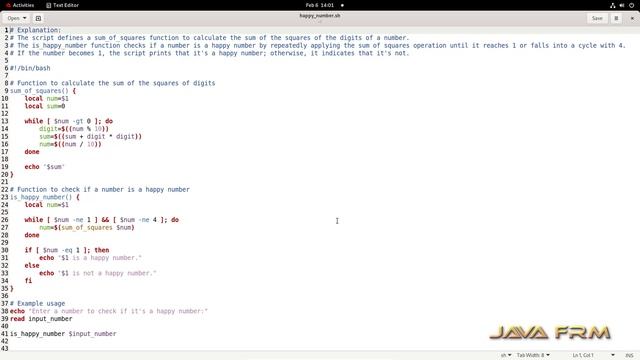
Task: Create a new document tab icon
Action: point(38,18)
